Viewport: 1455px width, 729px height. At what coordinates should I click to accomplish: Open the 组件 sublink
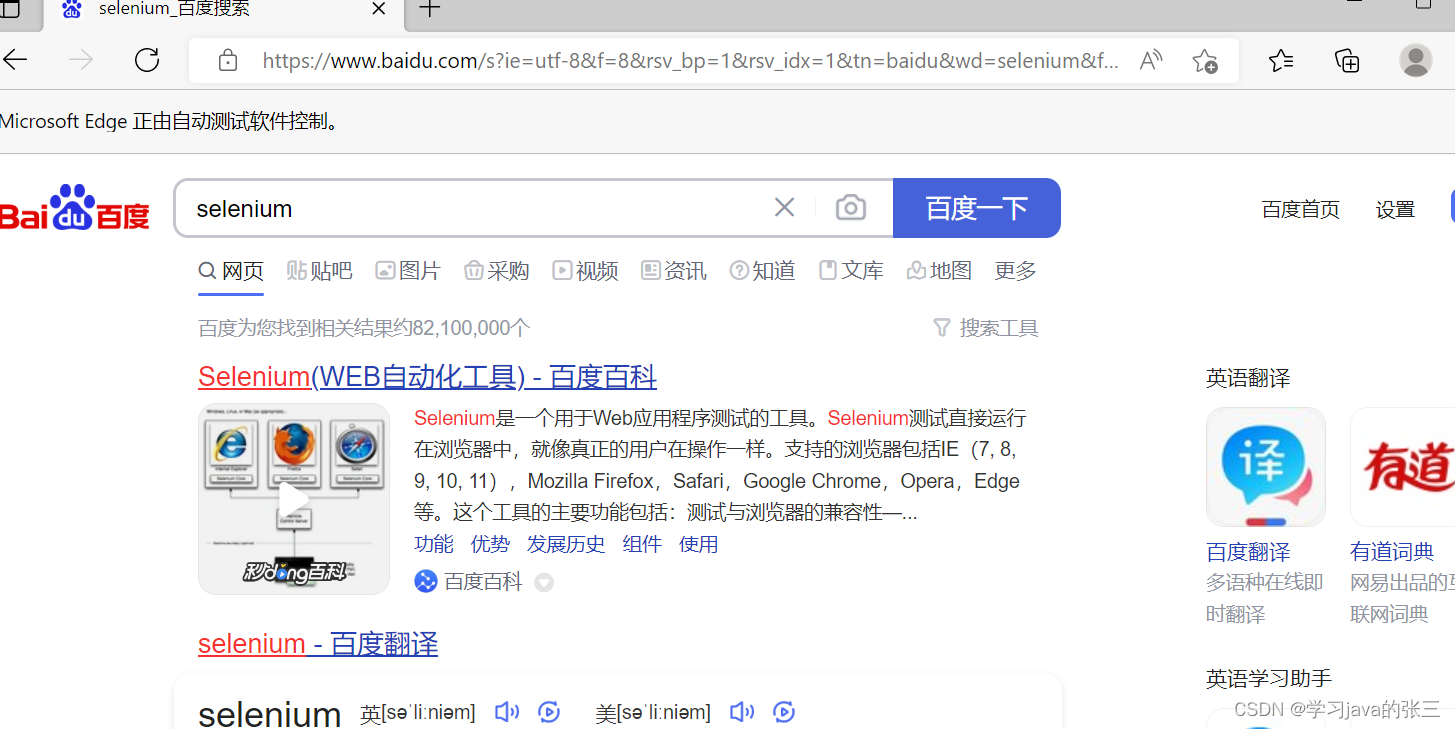click(642, 544)
